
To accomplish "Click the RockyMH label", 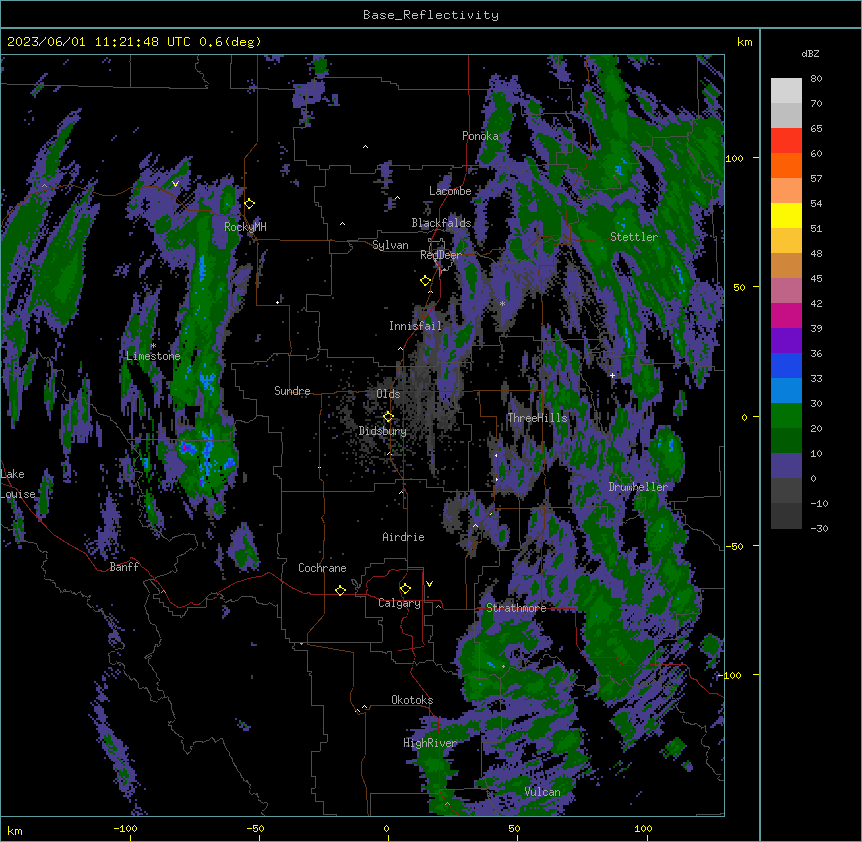I will click(245, 227).
